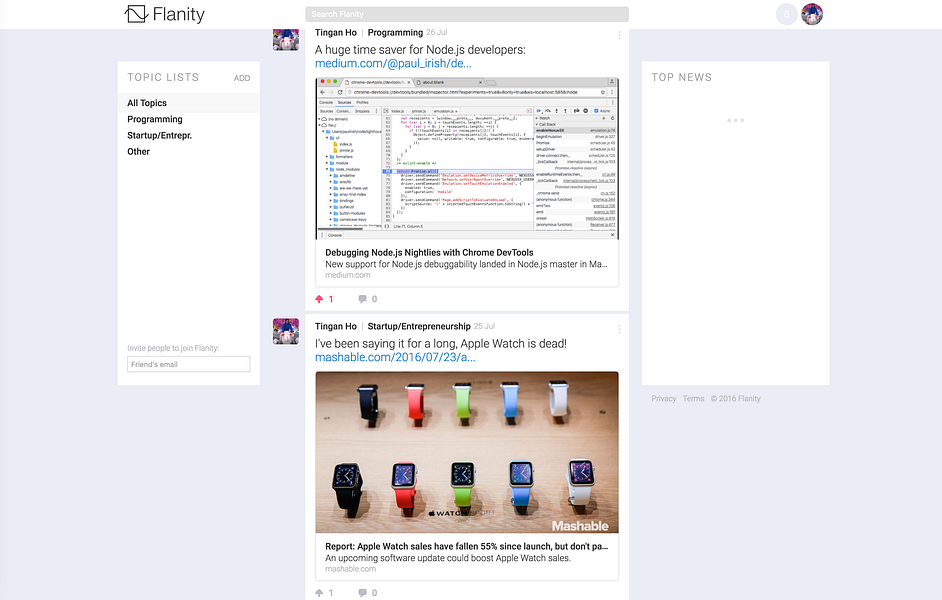The image size is (942, 600).
Task: Click the mashable.com source label
Action: (x=350, y=569)
